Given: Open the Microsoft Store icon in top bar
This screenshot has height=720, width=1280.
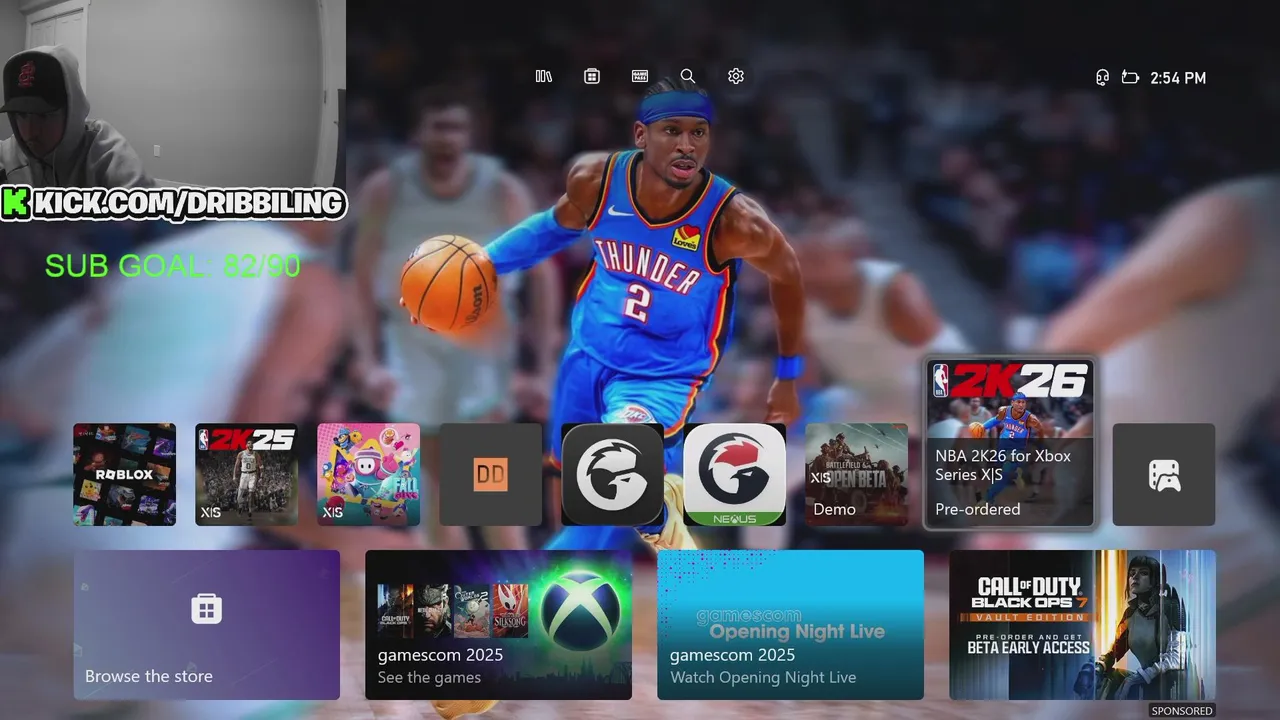Looking at the screenshot, I should coord(592,76).
